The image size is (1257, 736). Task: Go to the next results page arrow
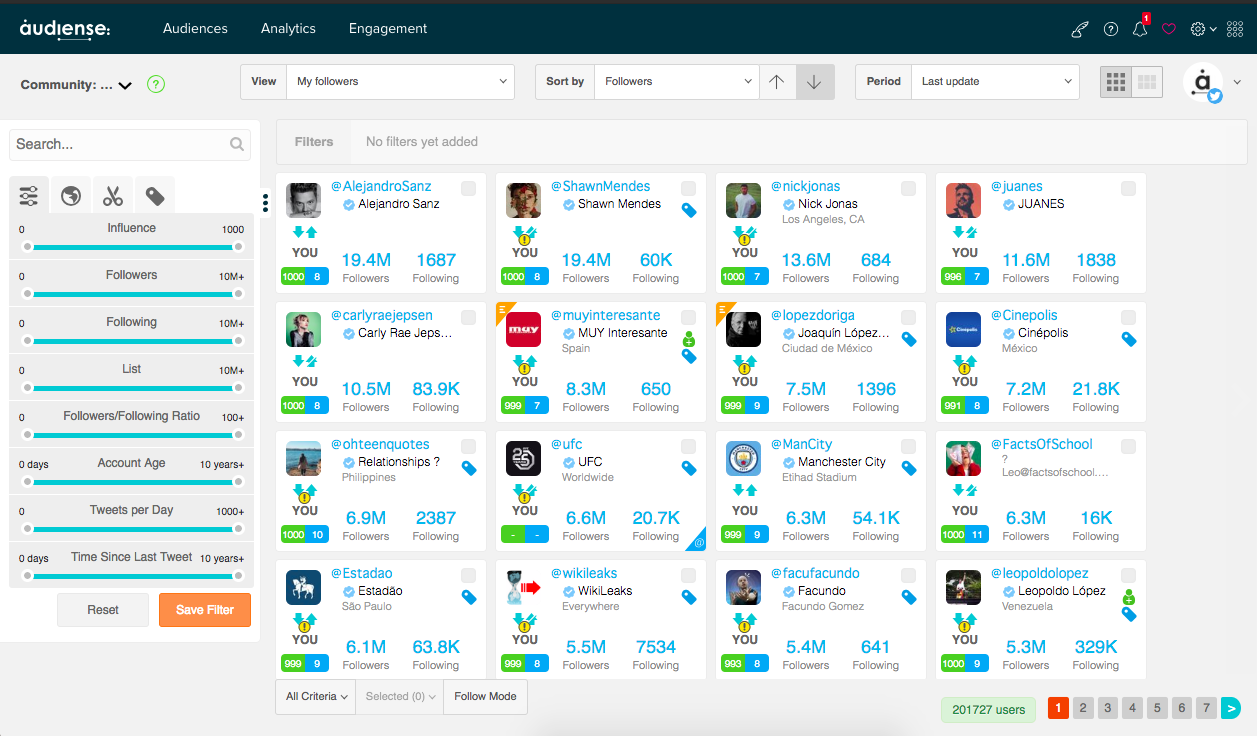[x=1231, y=708]
